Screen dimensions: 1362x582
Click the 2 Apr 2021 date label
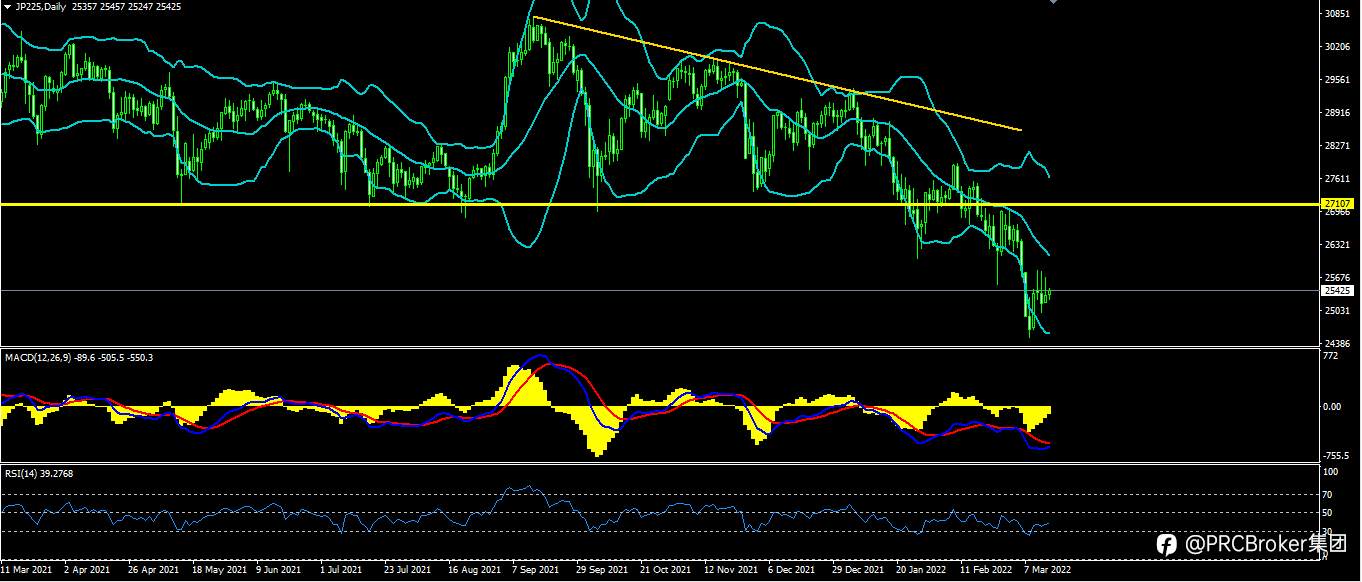(x=87, y=570)
